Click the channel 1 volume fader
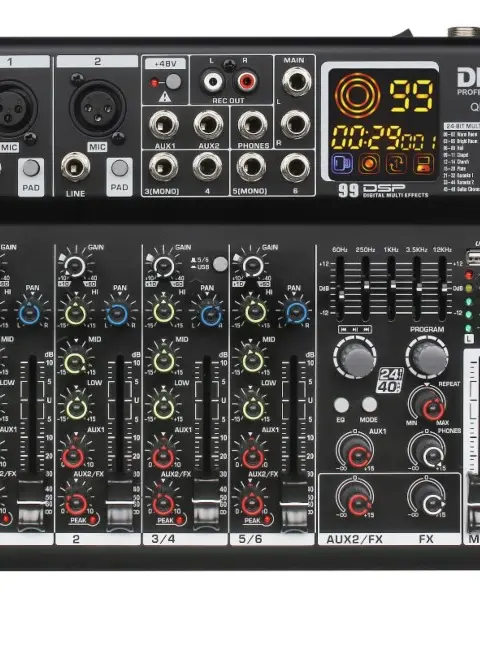This screenshot has width=480, height=650. (x=31, y=505)
